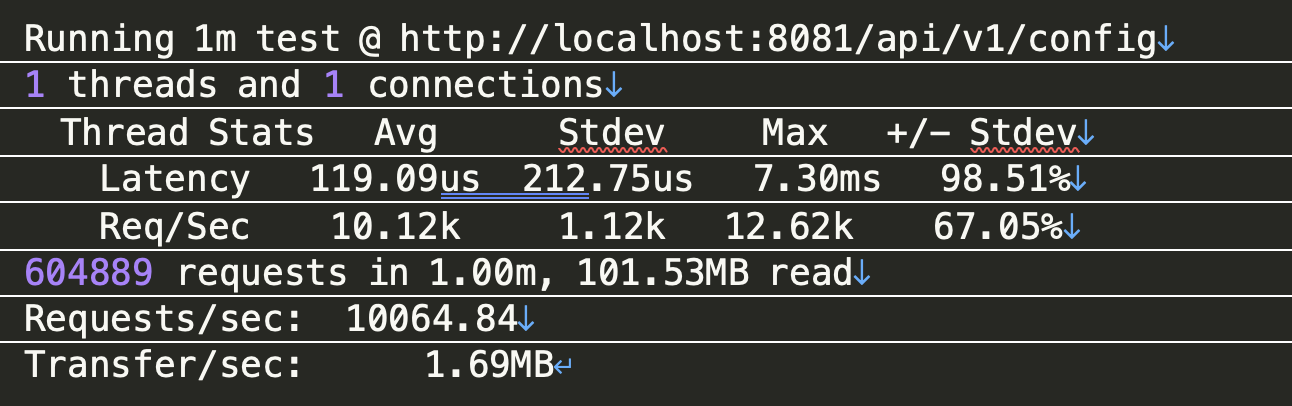
Task: Click the 12.62k max Req/Sec value
Action: pyautogui.click(x=789, y=227)
